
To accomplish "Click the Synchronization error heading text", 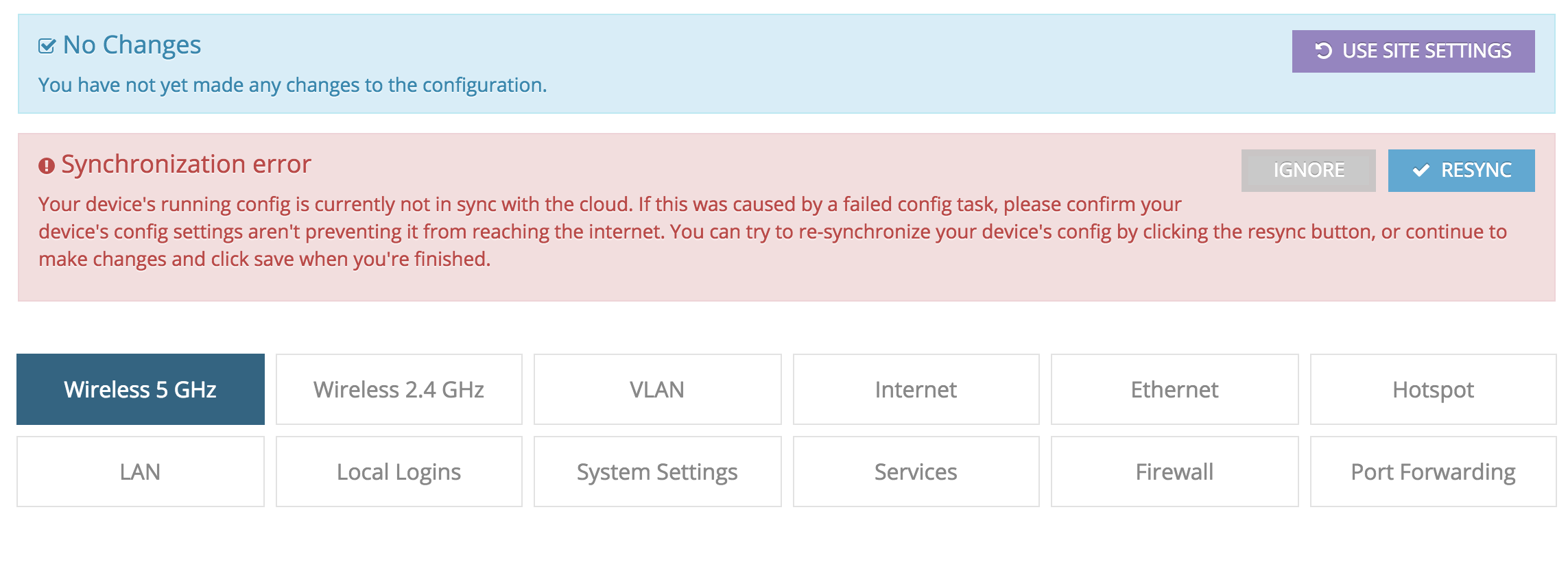I will coord(187,164).
